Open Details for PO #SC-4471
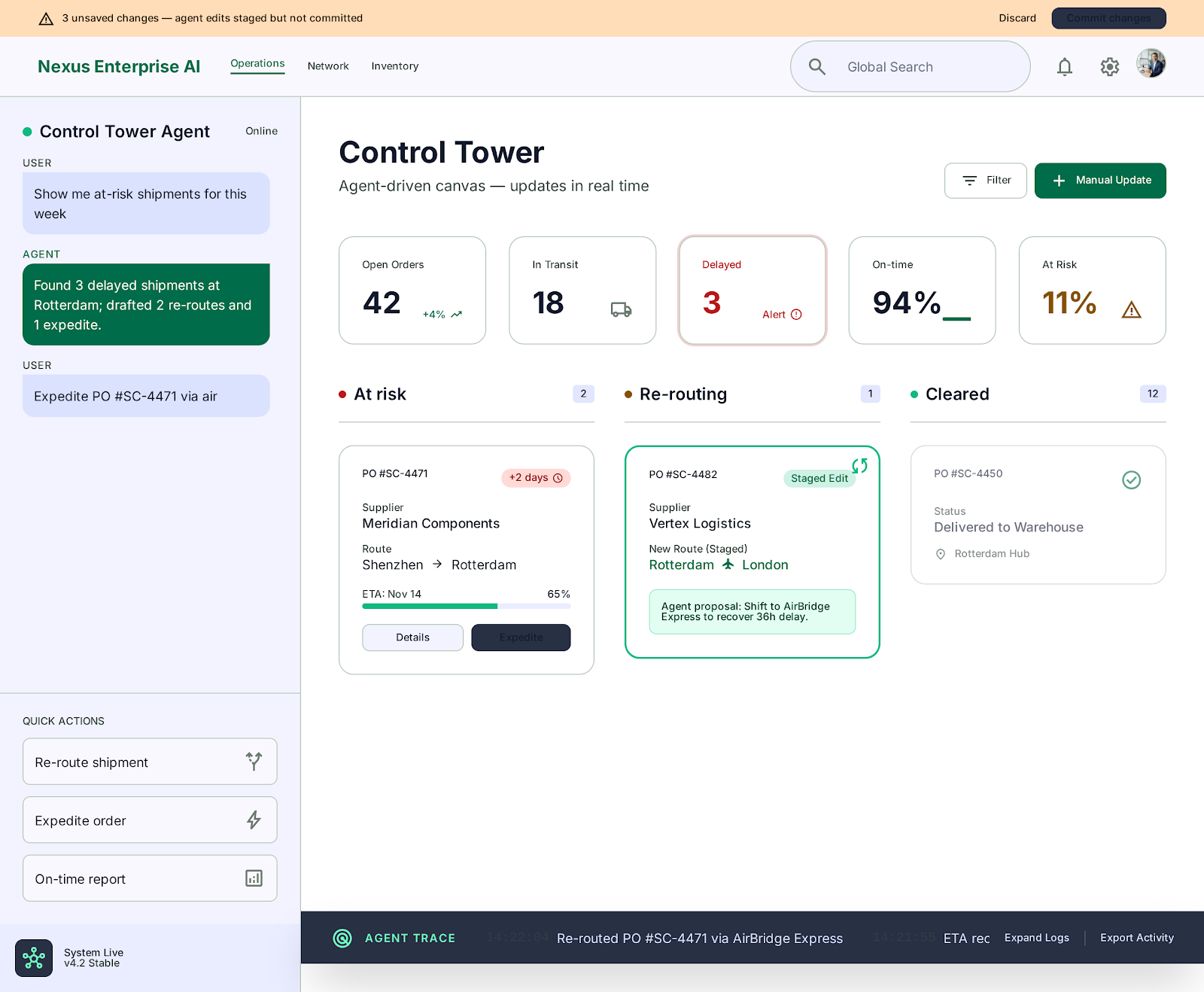Screen dimensions: 1204x992 pos(412,637)
